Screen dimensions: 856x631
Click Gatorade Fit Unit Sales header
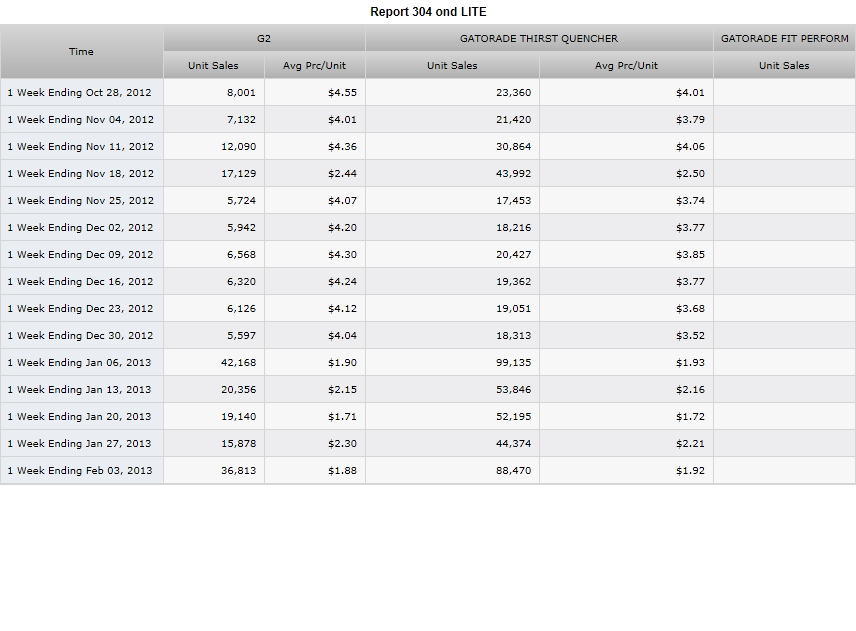(x=784, y=65)
